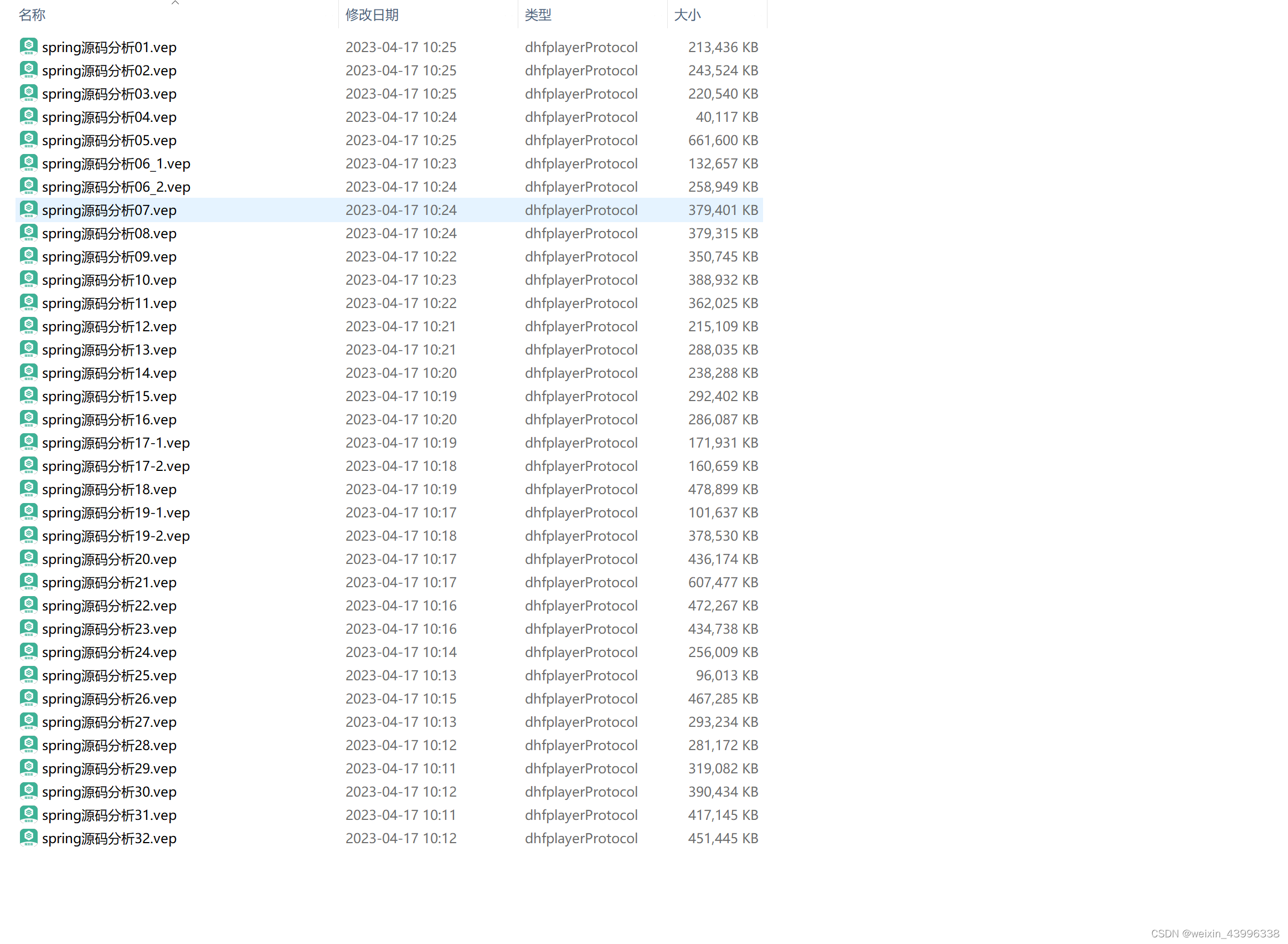Click the 478,899 KB size cell
The height and width of the screenshot is (944, 1288).
pos(724,489)
